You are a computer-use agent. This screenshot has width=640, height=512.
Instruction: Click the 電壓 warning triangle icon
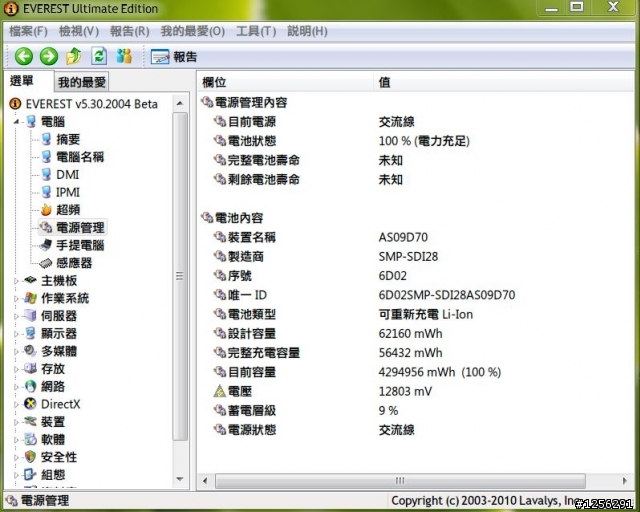tap(220, 392)
